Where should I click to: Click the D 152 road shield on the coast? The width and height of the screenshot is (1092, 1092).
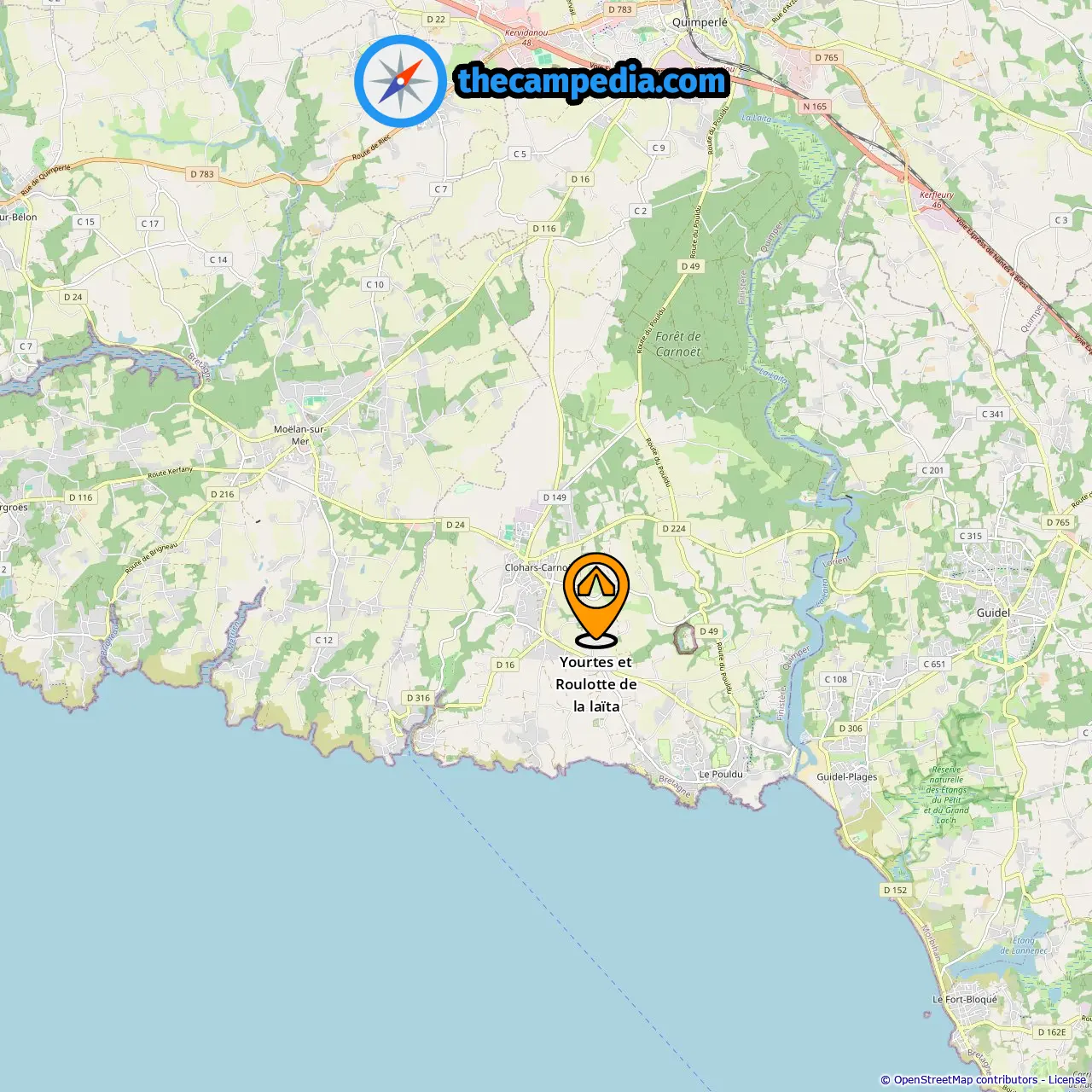click(896, 890)
